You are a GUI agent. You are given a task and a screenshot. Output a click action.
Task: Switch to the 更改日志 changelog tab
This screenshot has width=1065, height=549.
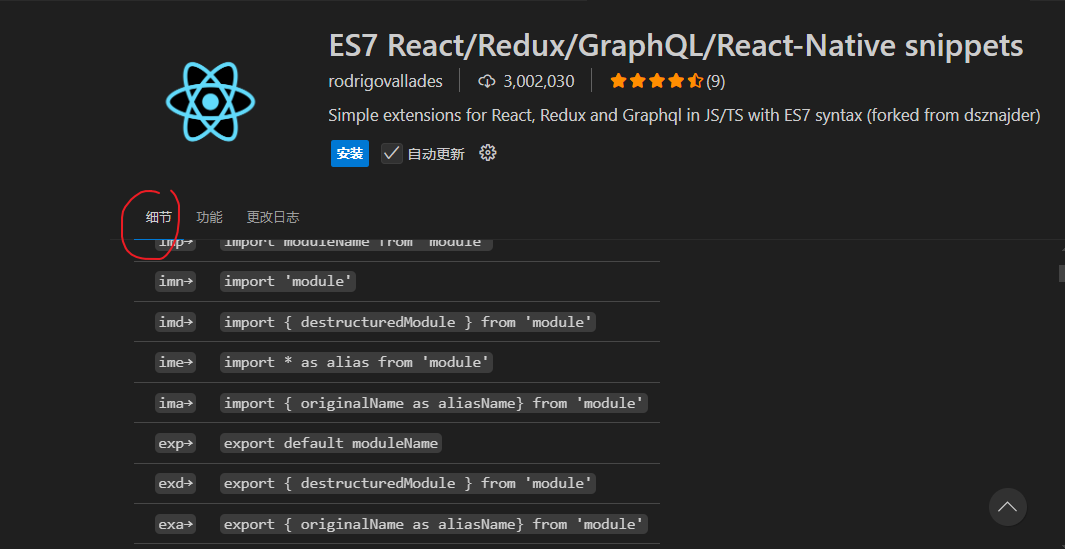pos(273,217)
